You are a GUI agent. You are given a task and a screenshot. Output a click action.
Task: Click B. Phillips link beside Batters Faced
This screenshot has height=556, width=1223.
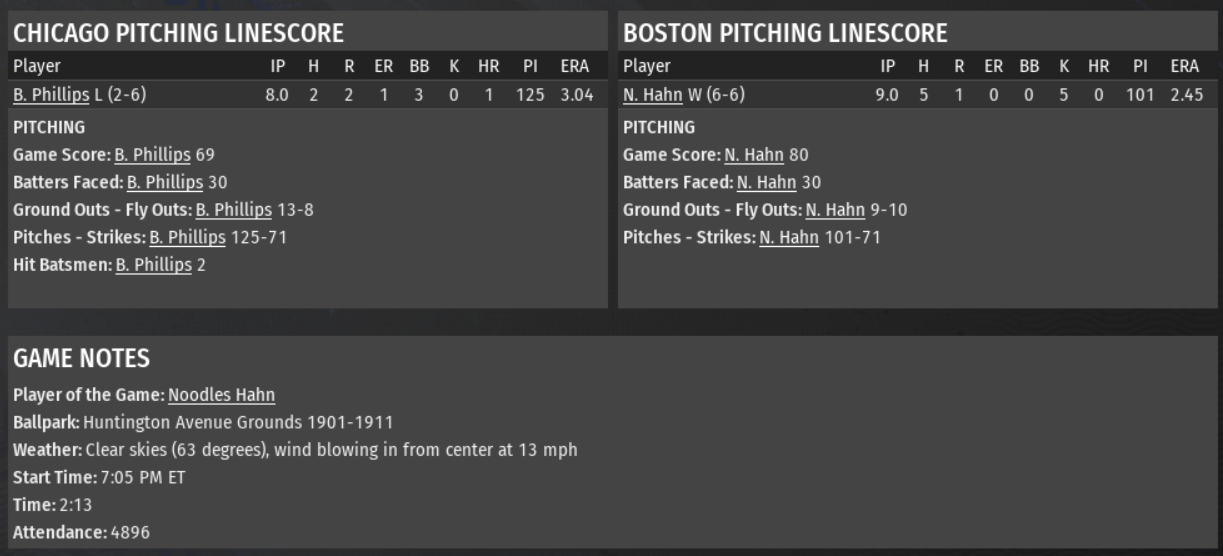coord(165,182)
